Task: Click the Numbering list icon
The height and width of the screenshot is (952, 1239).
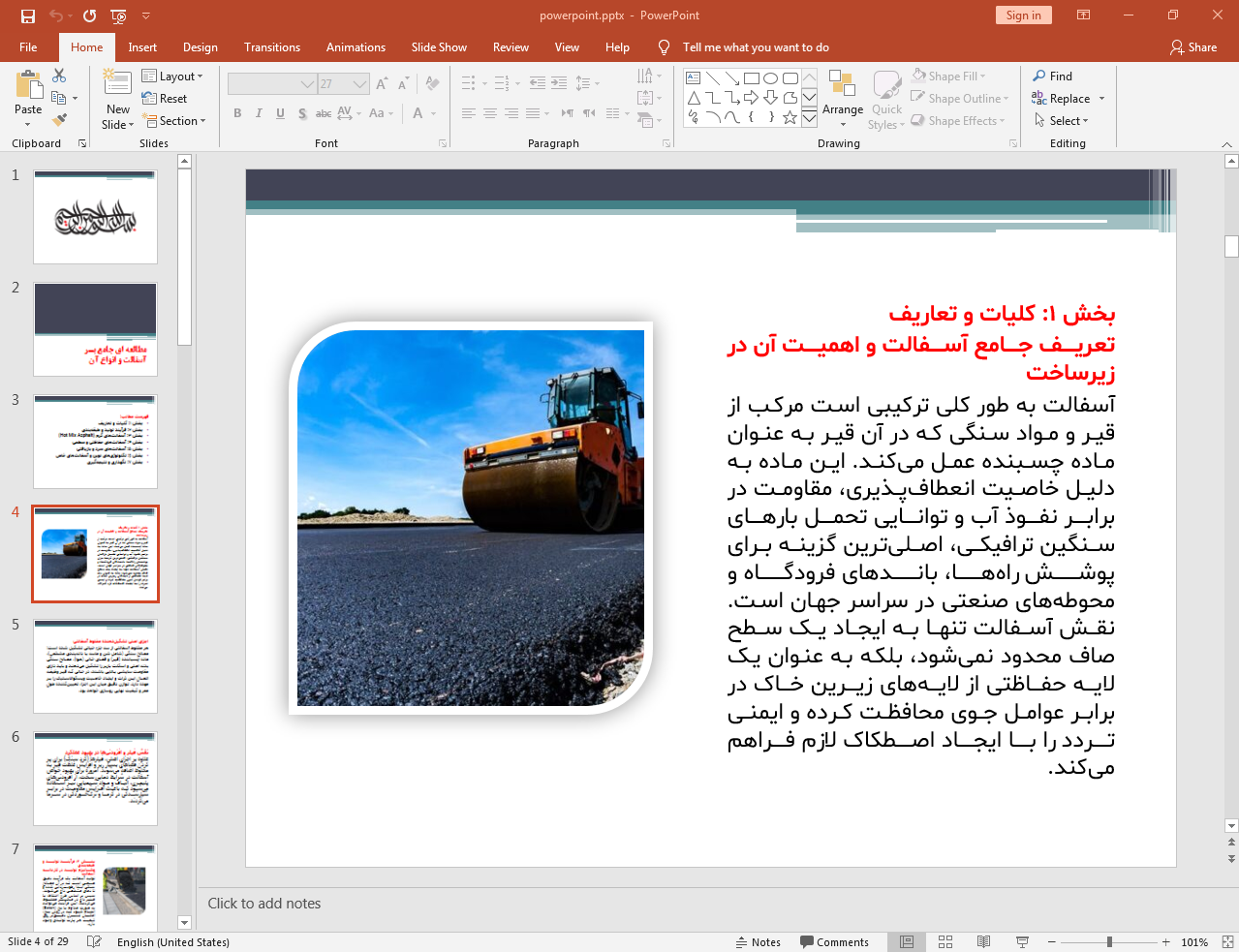Action: coord(502,83)
